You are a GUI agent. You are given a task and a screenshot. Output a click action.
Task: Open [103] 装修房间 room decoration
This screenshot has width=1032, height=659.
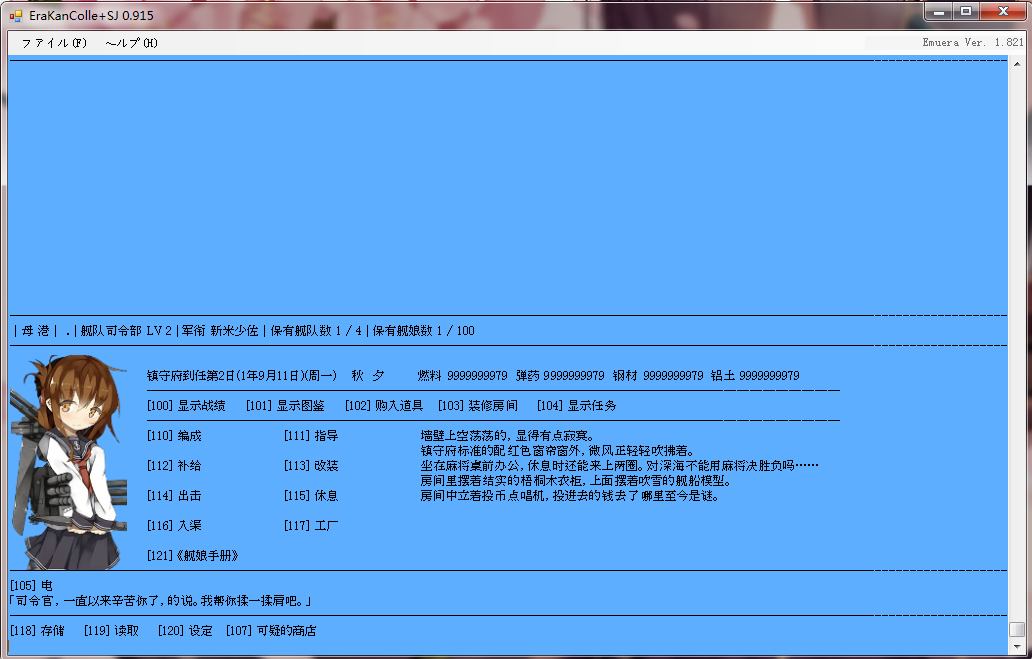[478, 406]
